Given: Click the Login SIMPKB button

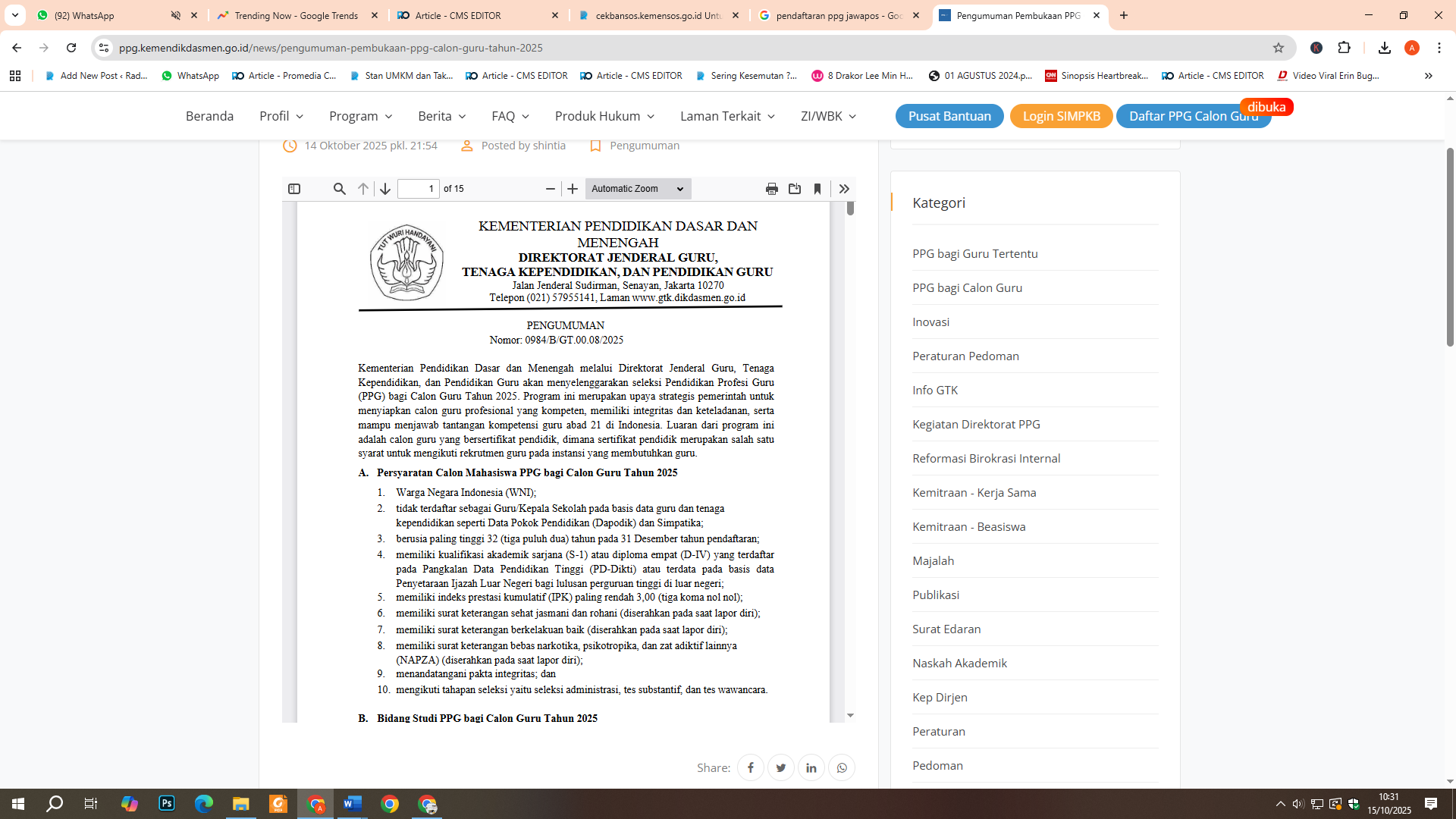Looking at the screenshot, I should [1061, 116].
